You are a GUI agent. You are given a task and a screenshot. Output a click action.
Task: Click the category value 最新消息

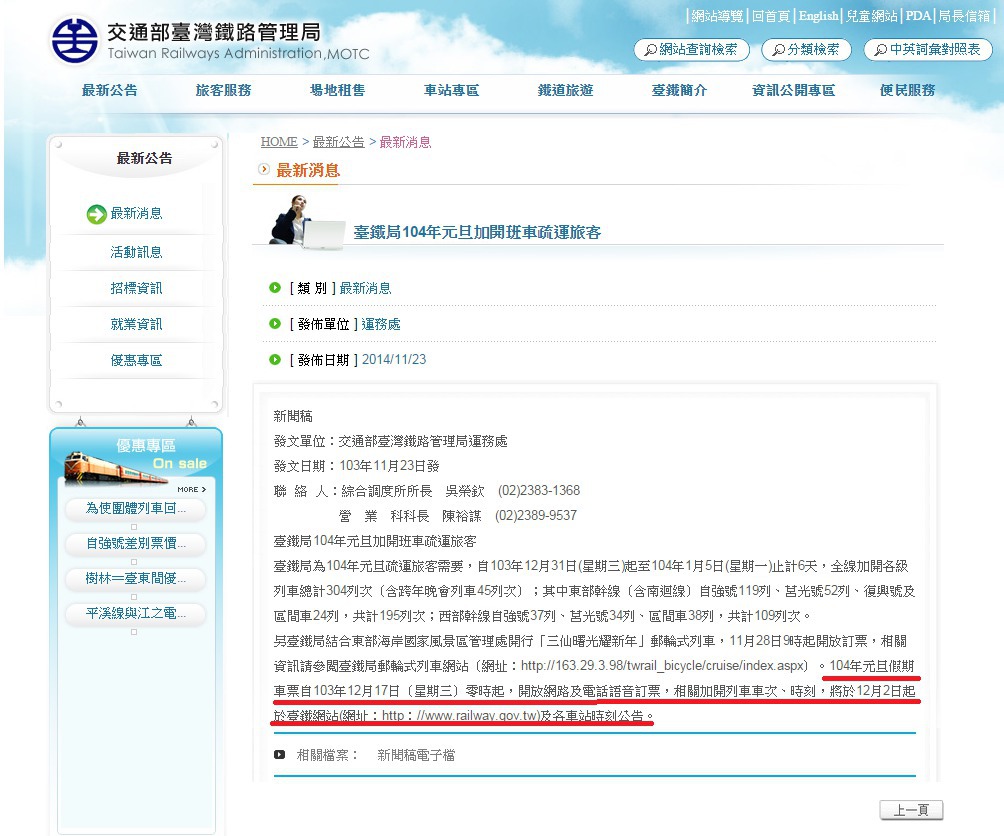[365, 288]
